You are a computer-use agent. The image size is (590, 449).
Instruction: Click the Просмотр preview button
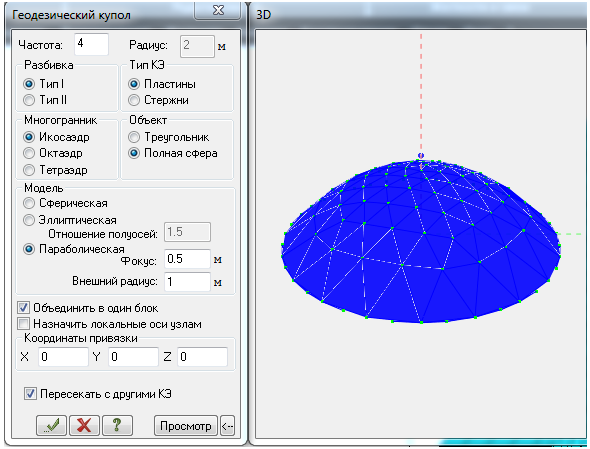(186, 426)
